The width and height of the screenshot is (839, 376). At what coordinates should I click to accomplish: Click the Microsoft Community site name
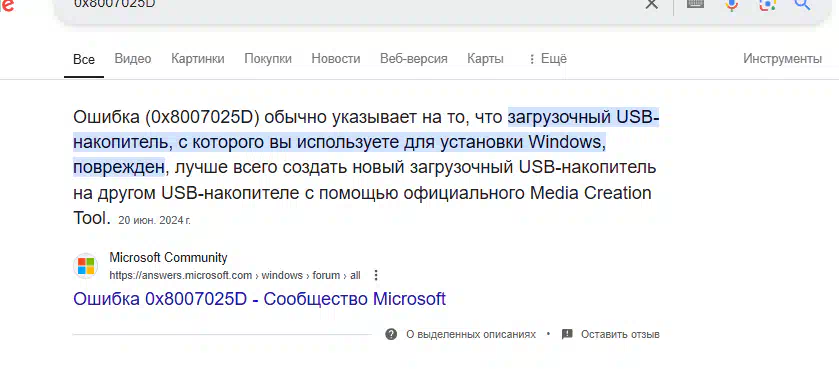(x=169, y=258)
